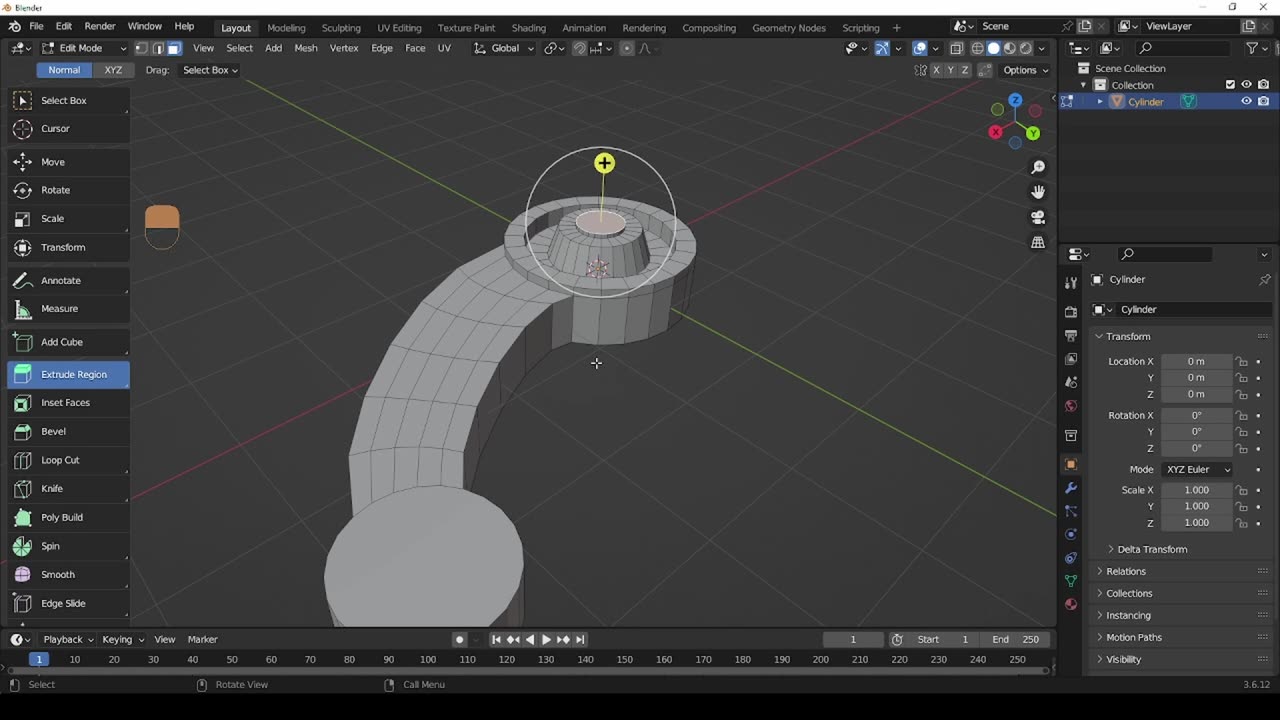Click the End frame field
This screenshot has height=720, width=1280.
click(x=1017, y=639)
